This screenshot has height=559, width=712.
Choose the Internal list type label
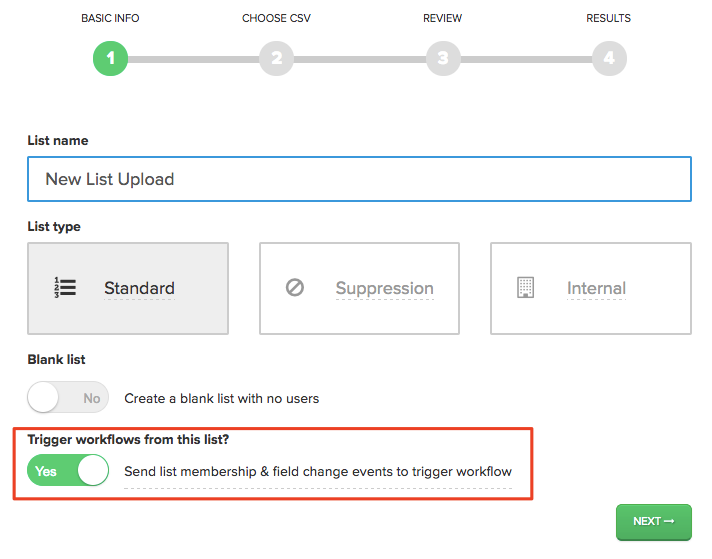pyautogui.click(x=596, y=288)
